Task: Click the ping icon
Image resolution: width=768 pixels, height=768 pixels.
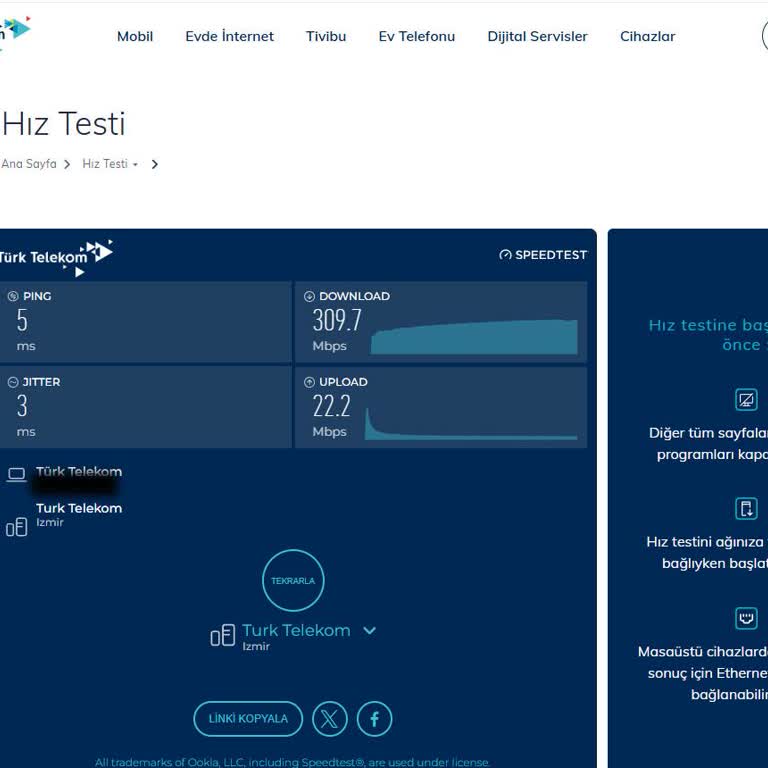Action: [x=13, y=297]
